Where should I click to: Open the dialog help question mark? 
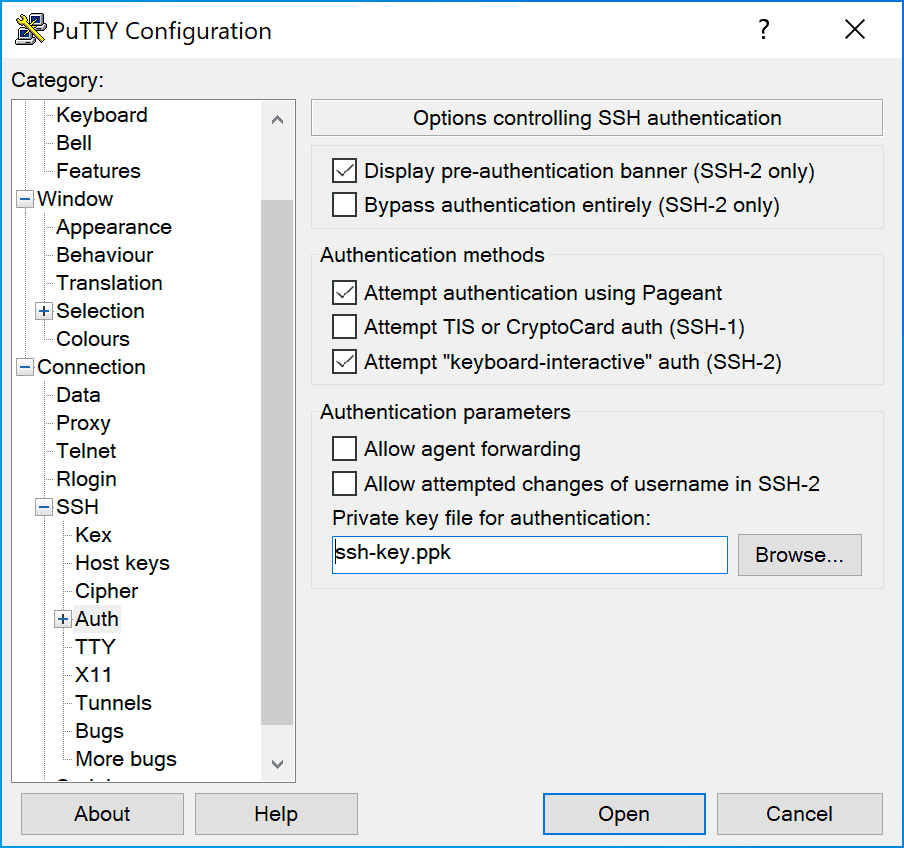[763, 30]
